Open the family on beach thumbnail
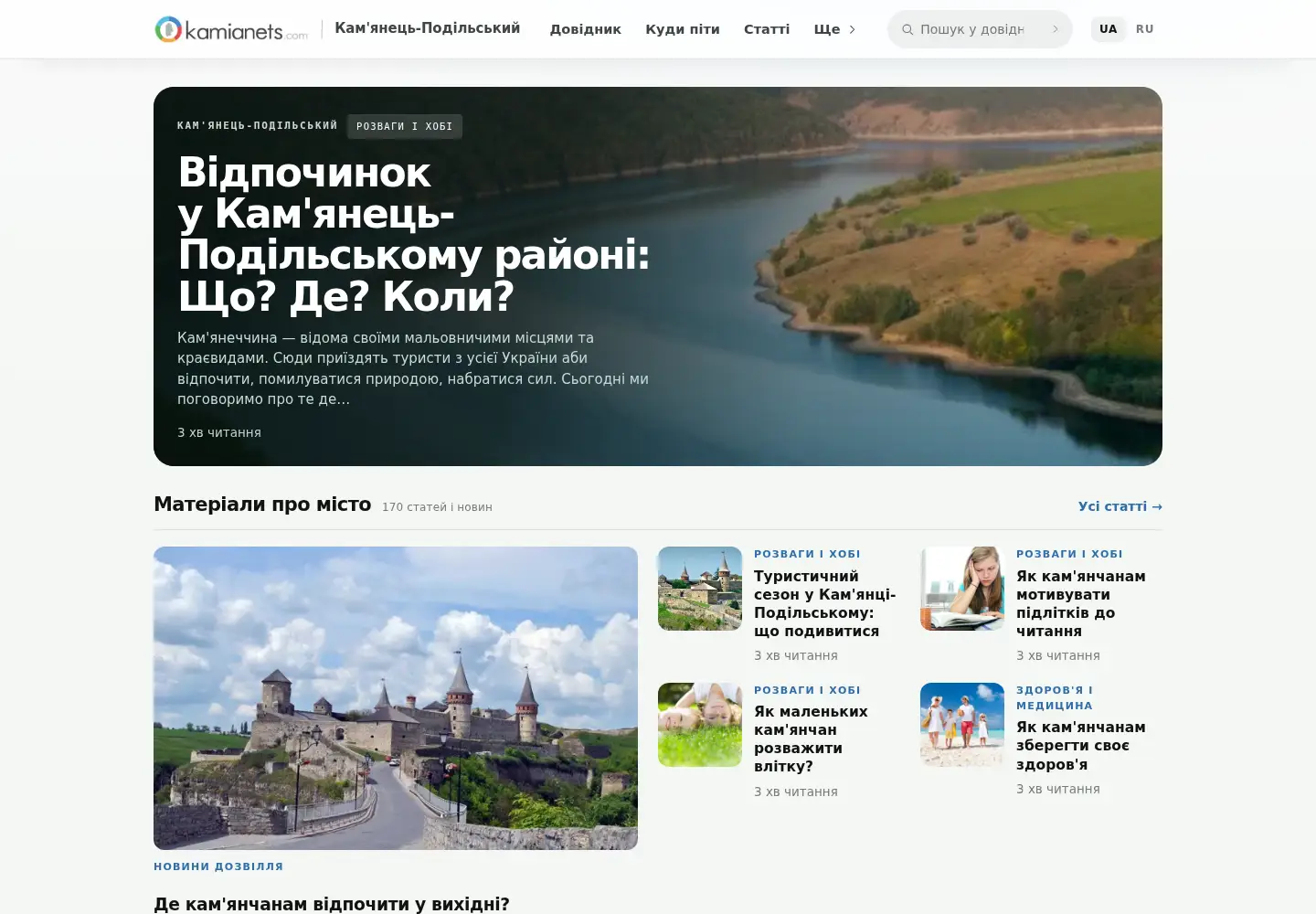 click(x=962, y=725)
